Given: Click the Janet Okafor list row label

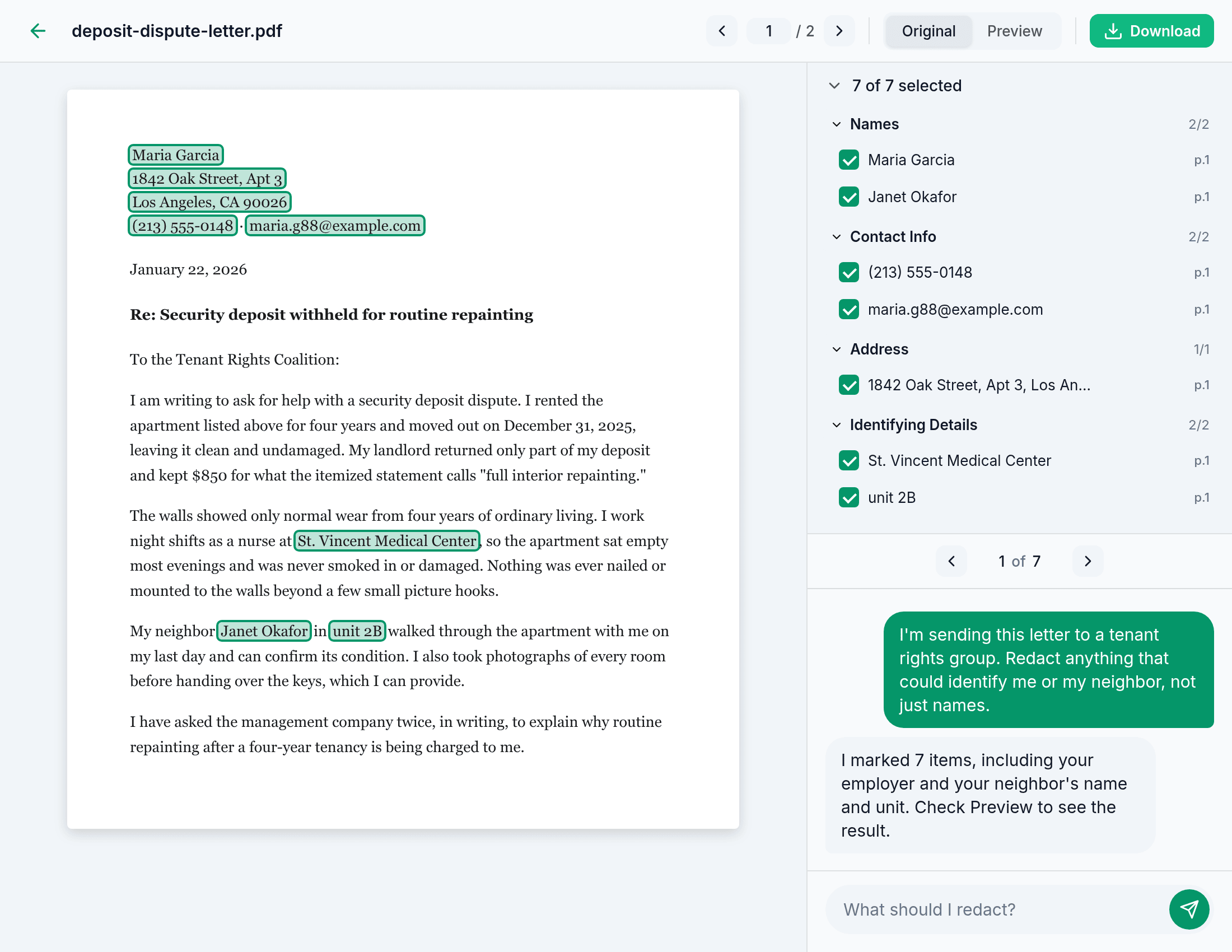Looking at the screenshot, I should (912, 197).
